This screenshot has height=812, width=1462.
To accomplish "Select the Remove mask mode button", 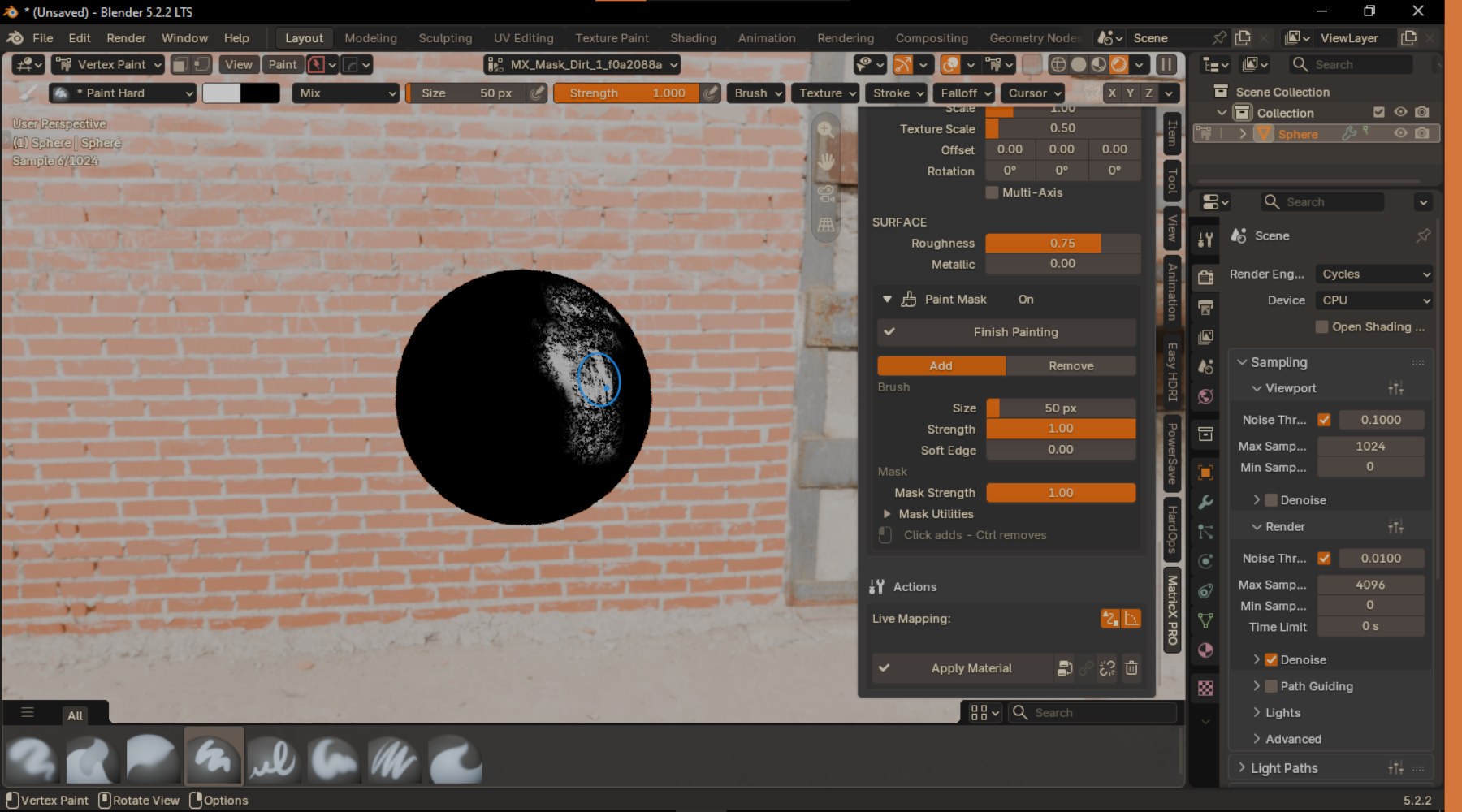I will point(1071,366).
